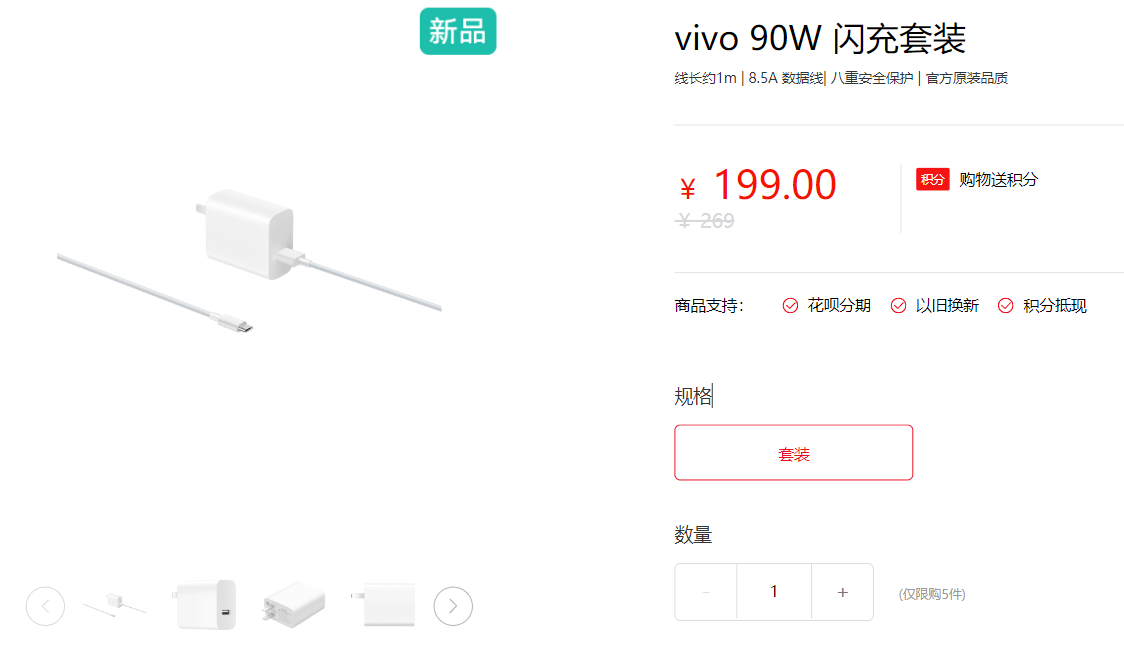Click the next image carousel arrow
This screenshot has width=1124, height=649.
(x=453, y=607)
